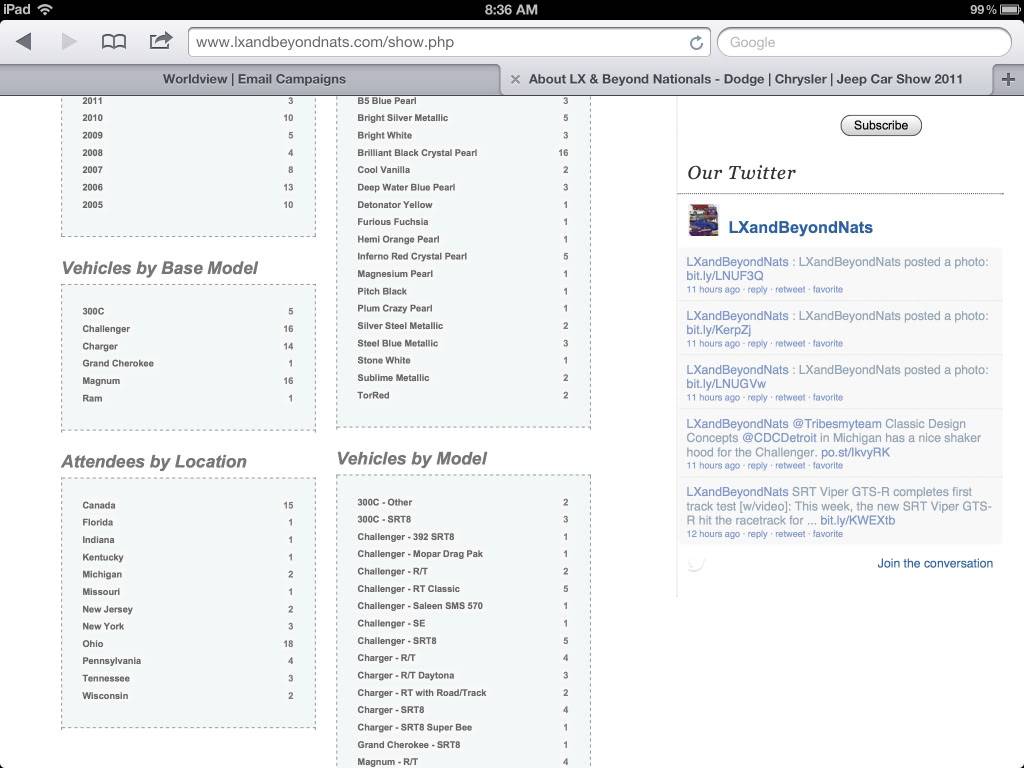This screenshot has height=768, width=1024.
Task: Close the LX & Beyond Nationals tab
Action: click(x=515, y=79)
